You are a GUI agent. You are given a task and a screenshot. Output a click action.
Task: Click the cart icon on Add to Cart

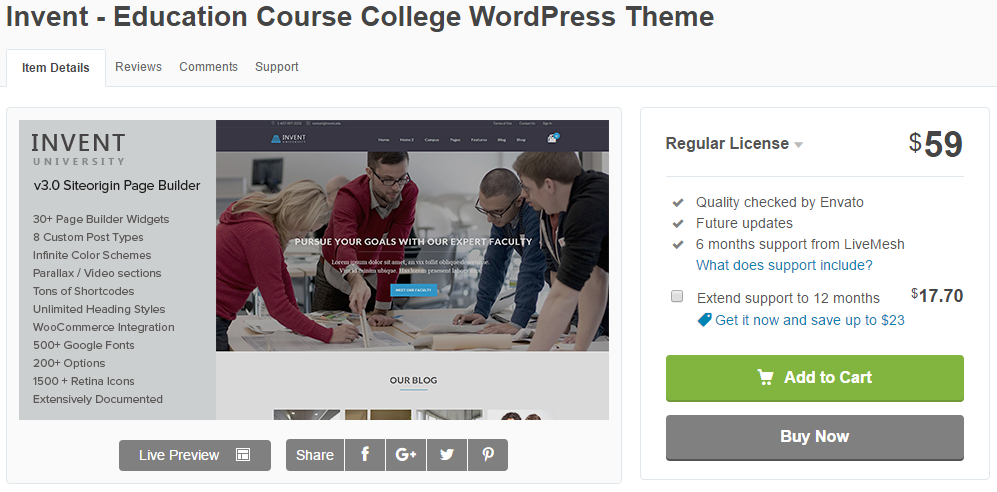pyautogui.click(x=766, y=378)
